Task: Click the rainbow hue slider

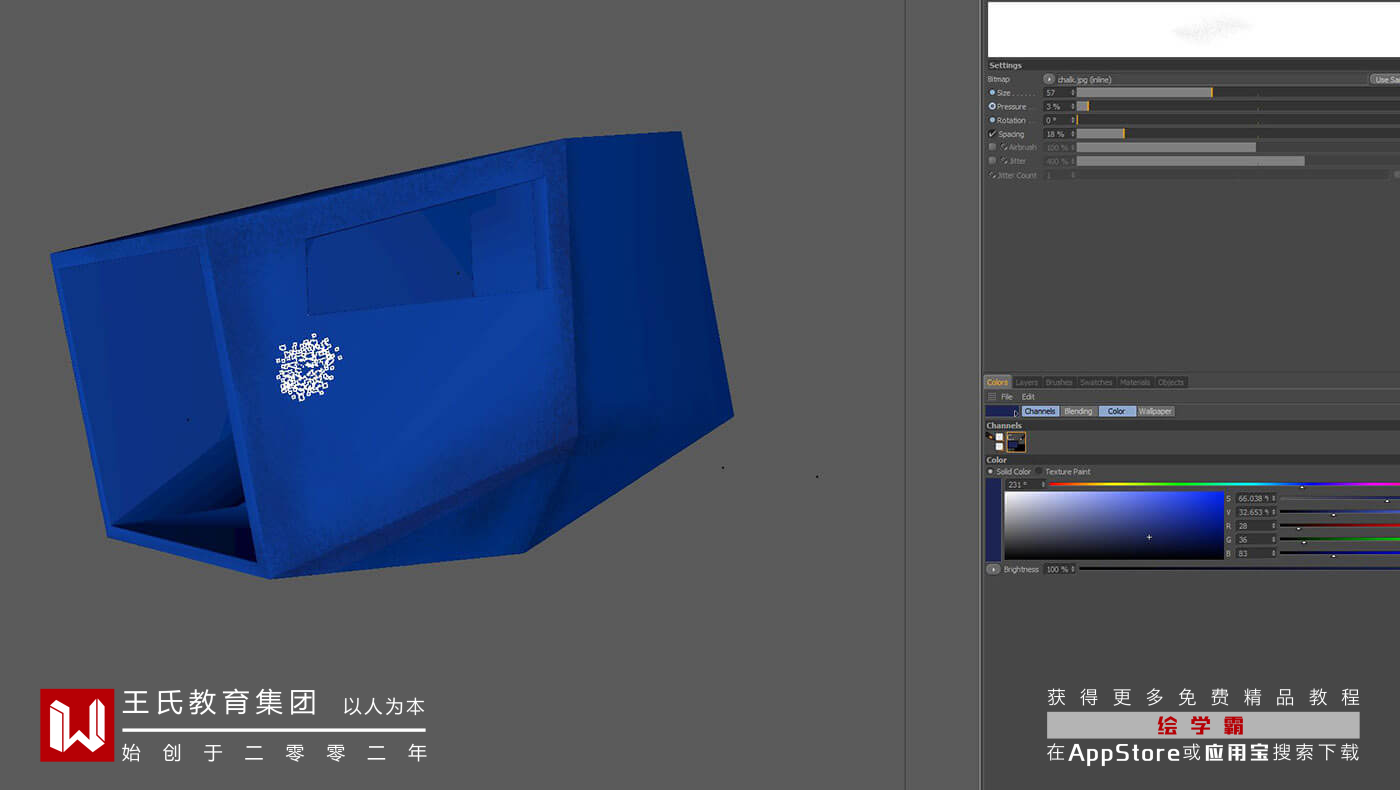Action: coord(1224,484)
